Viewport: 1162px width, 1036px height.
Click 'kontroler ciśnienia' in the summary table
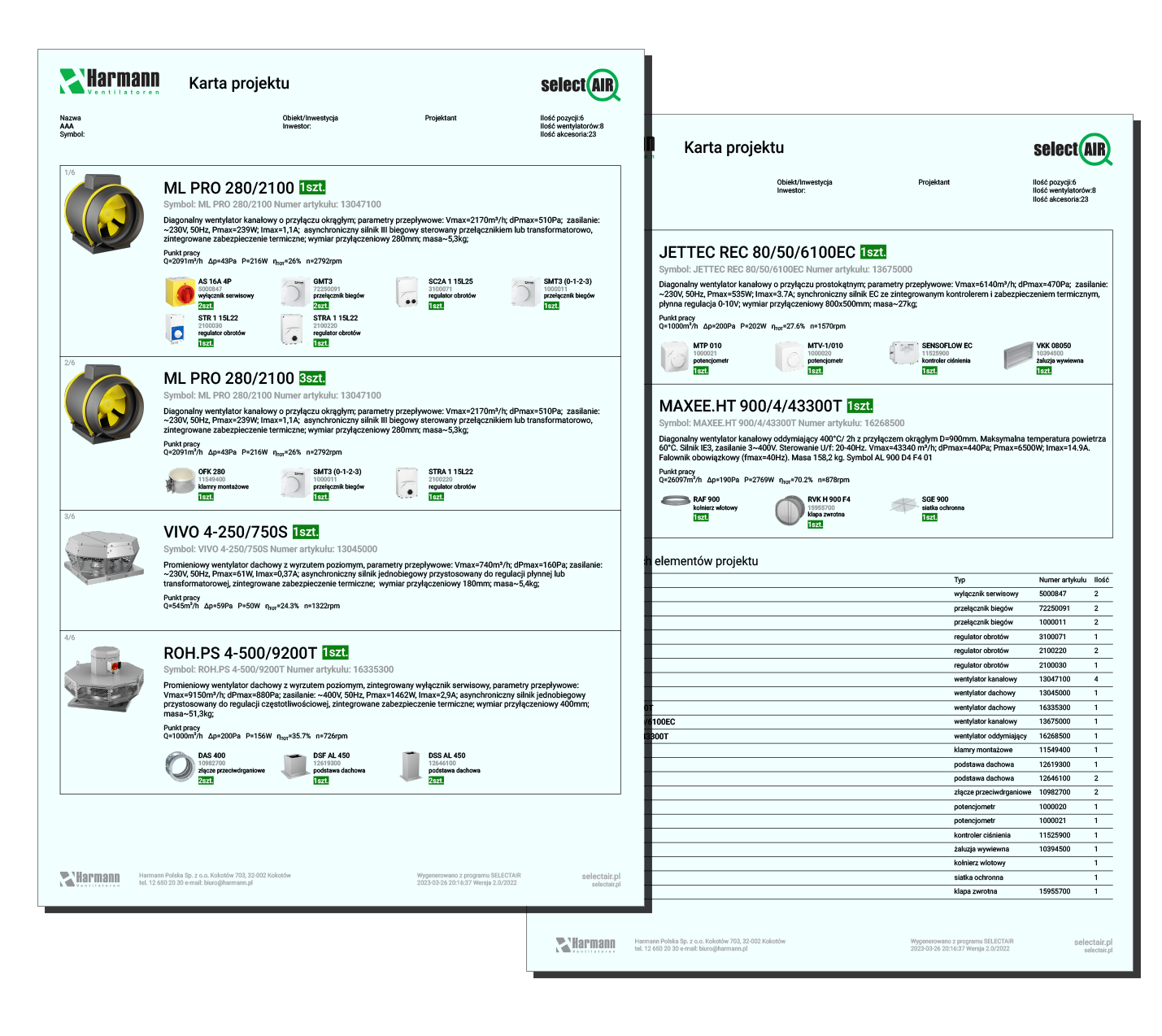click(x=982, y=835)
